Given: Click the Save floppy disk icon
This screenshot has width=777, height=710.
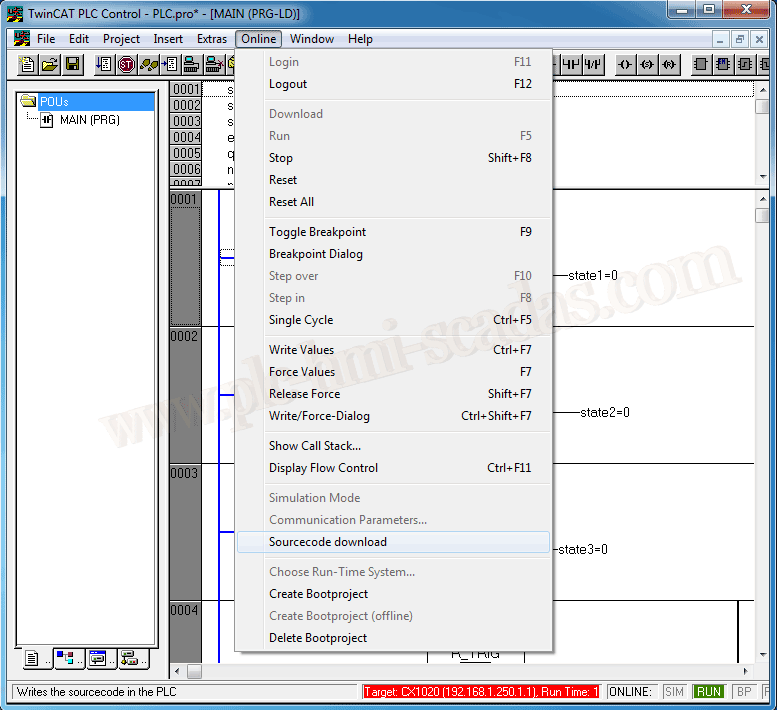Looking at the screenshot, I should click(x=72, y=65).
